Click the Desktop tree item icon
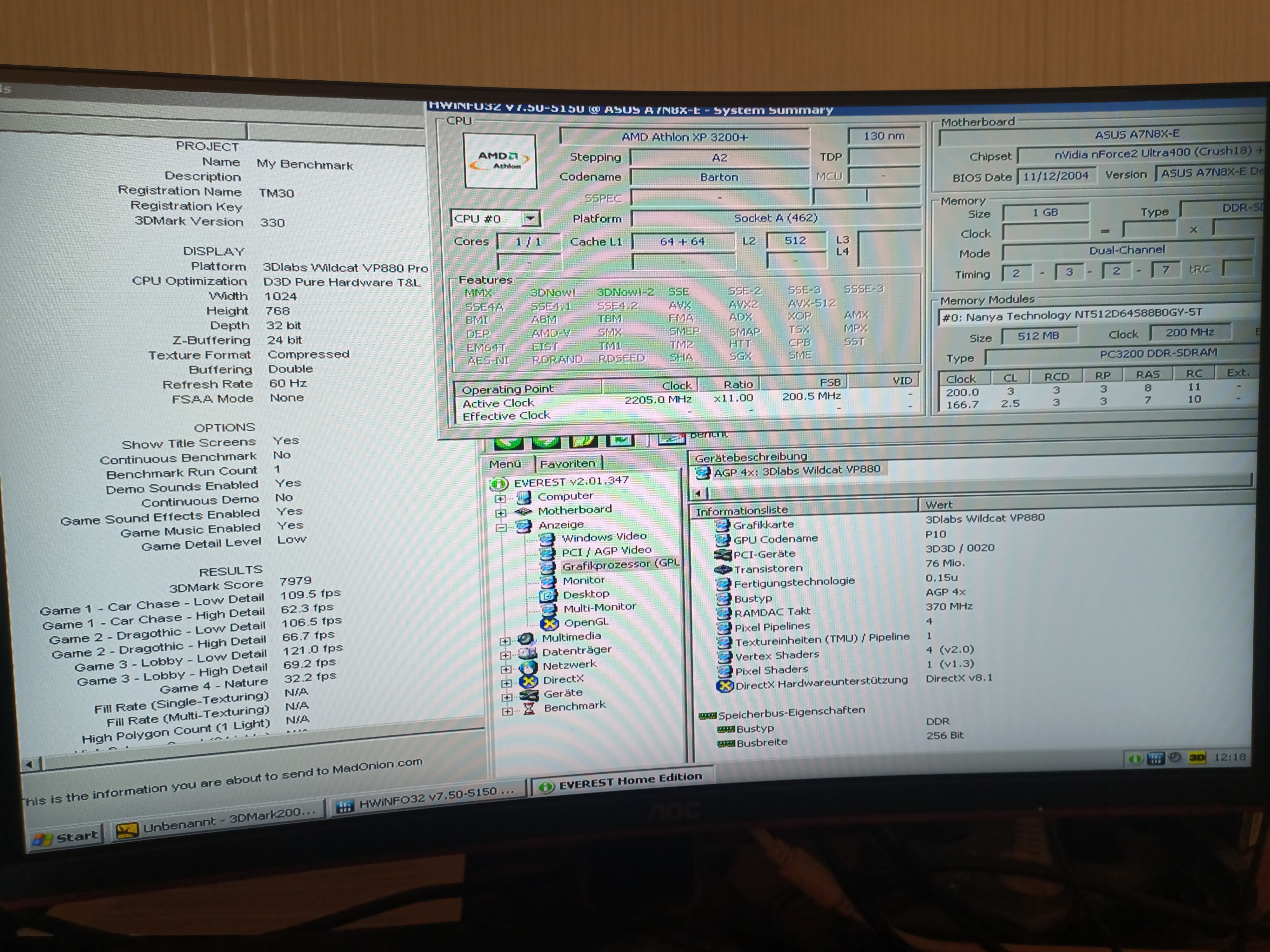The image size is (1270, 952). click(x=548, y=595)
